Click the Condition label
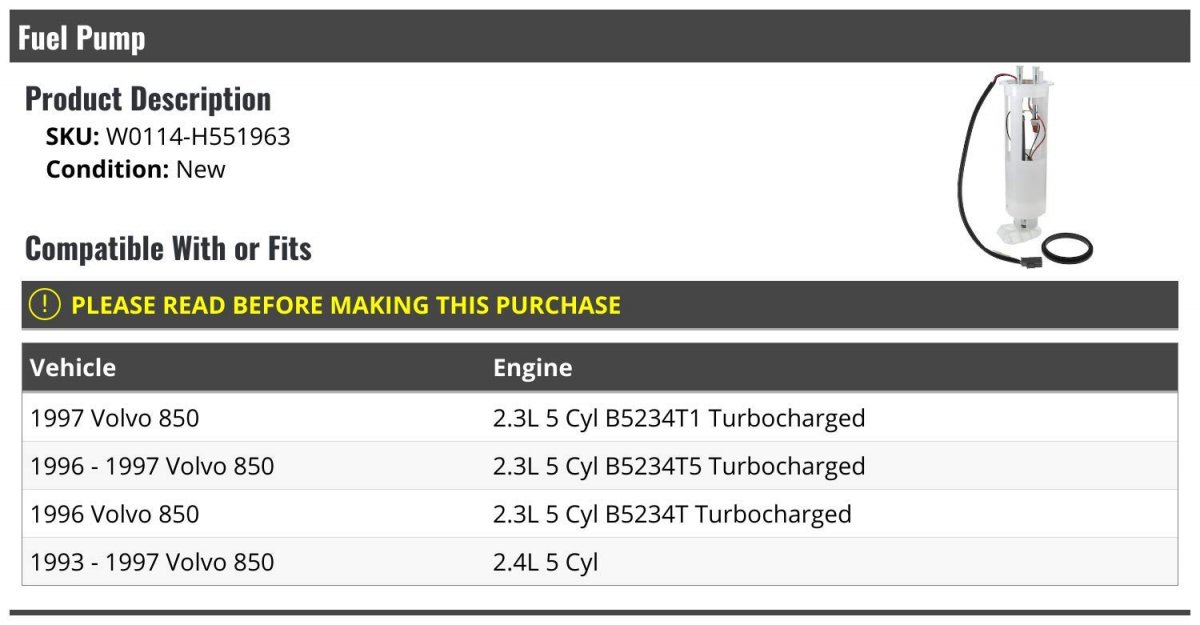 (108, 169)
